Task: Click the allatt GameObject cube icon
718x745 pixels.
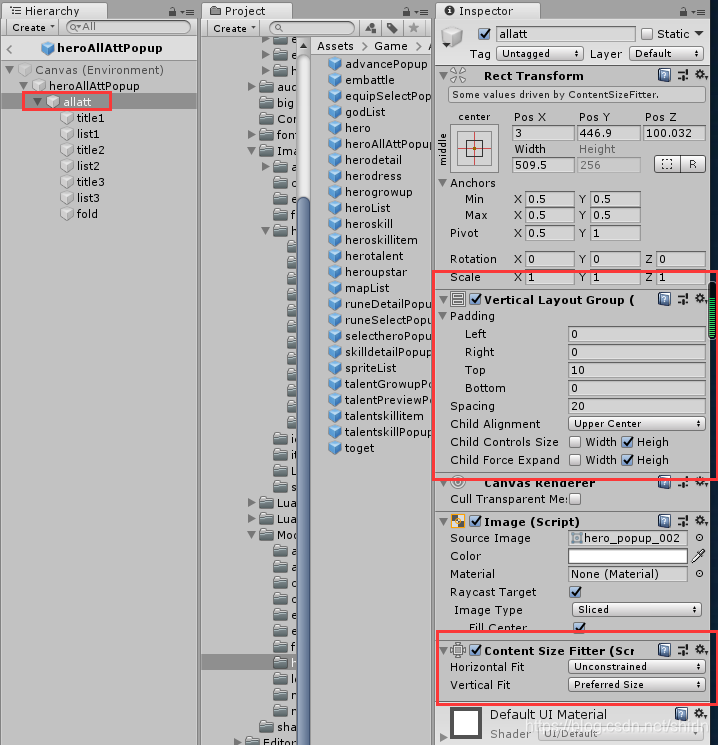Action: (x=452, y=37)
